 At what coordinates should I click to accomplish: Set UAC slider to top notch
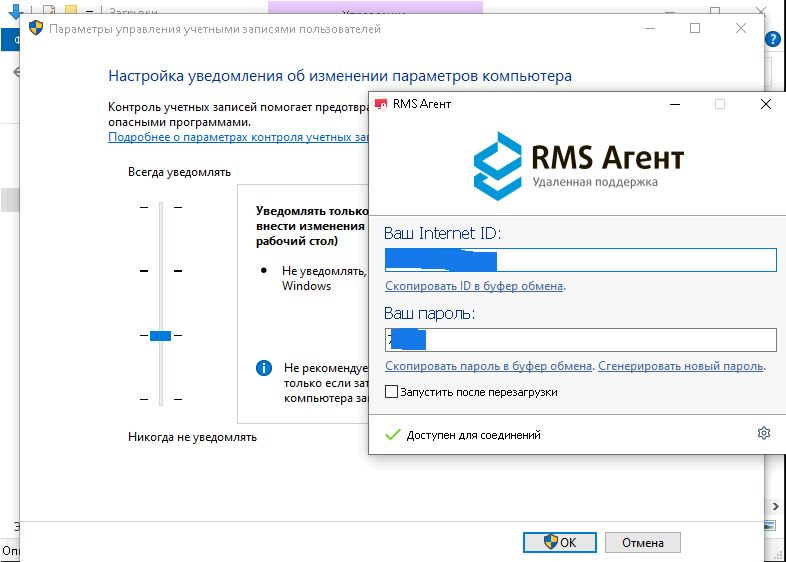coord(160,207)
